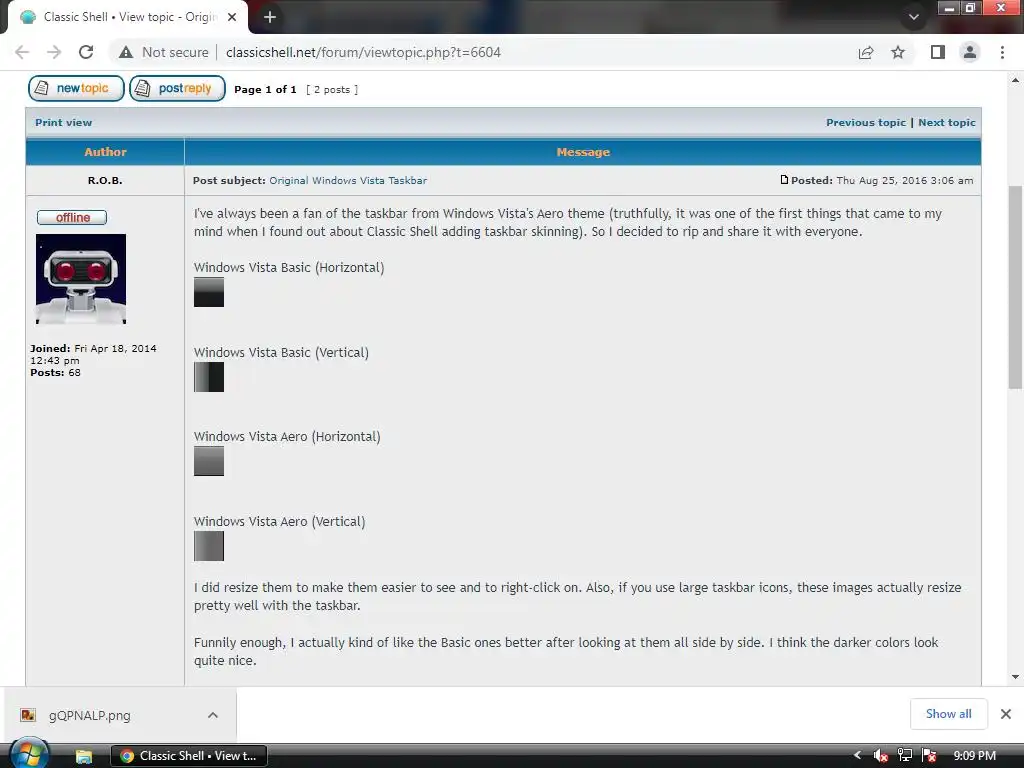Select the Classic Shell Chrome taskbar button
1024x768 pixels.
click(x=189, y=756)
